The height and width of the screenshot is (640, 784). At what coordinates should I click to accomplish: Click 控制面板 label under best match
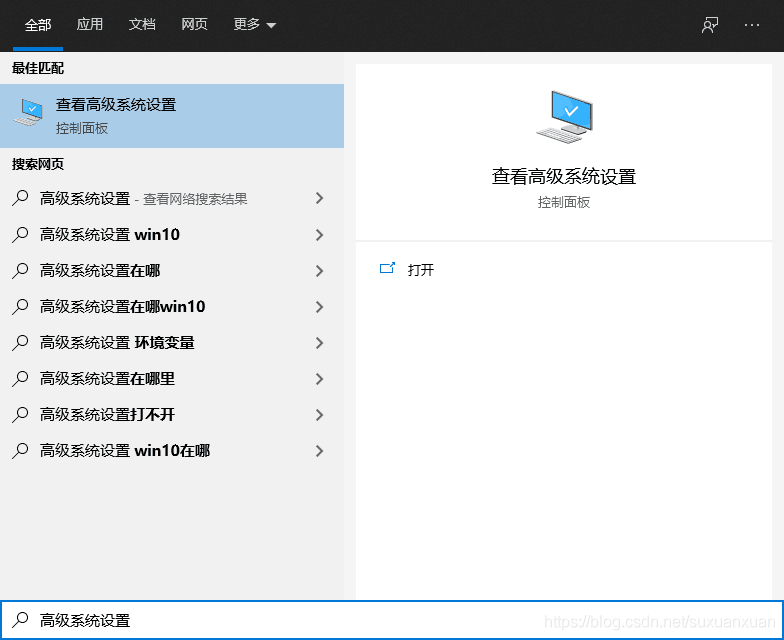pyautogui.click(x=82, y=128)
